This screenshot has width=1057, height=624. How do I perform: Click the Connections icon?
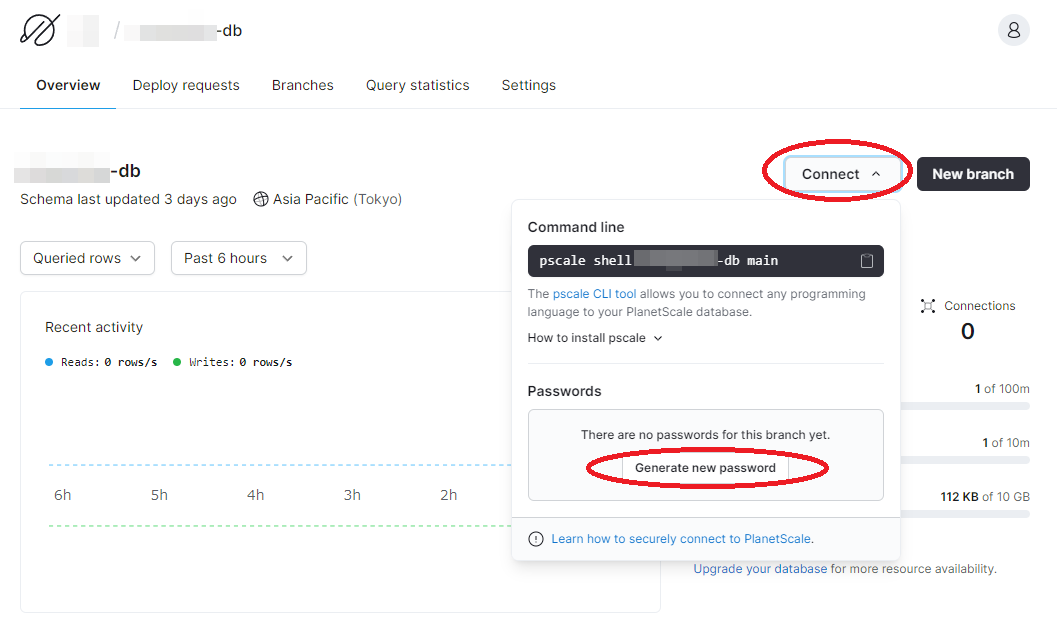(x=928, y=306)
